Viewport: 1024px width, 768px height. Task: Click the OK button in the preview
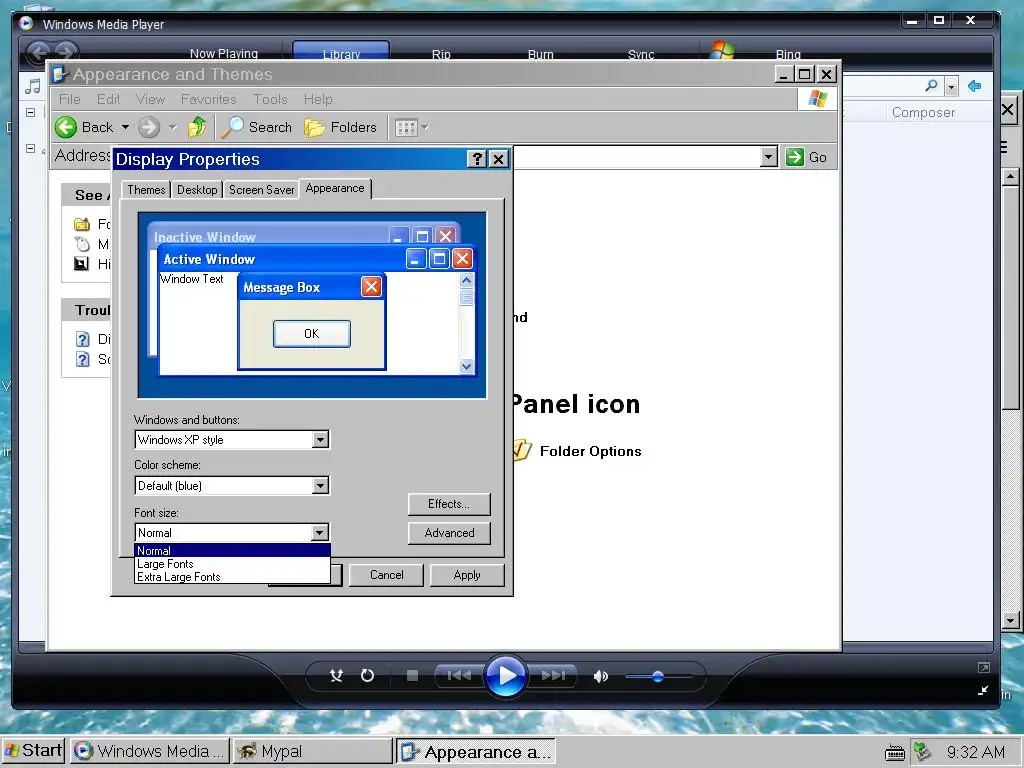click(x=312, y=334)
